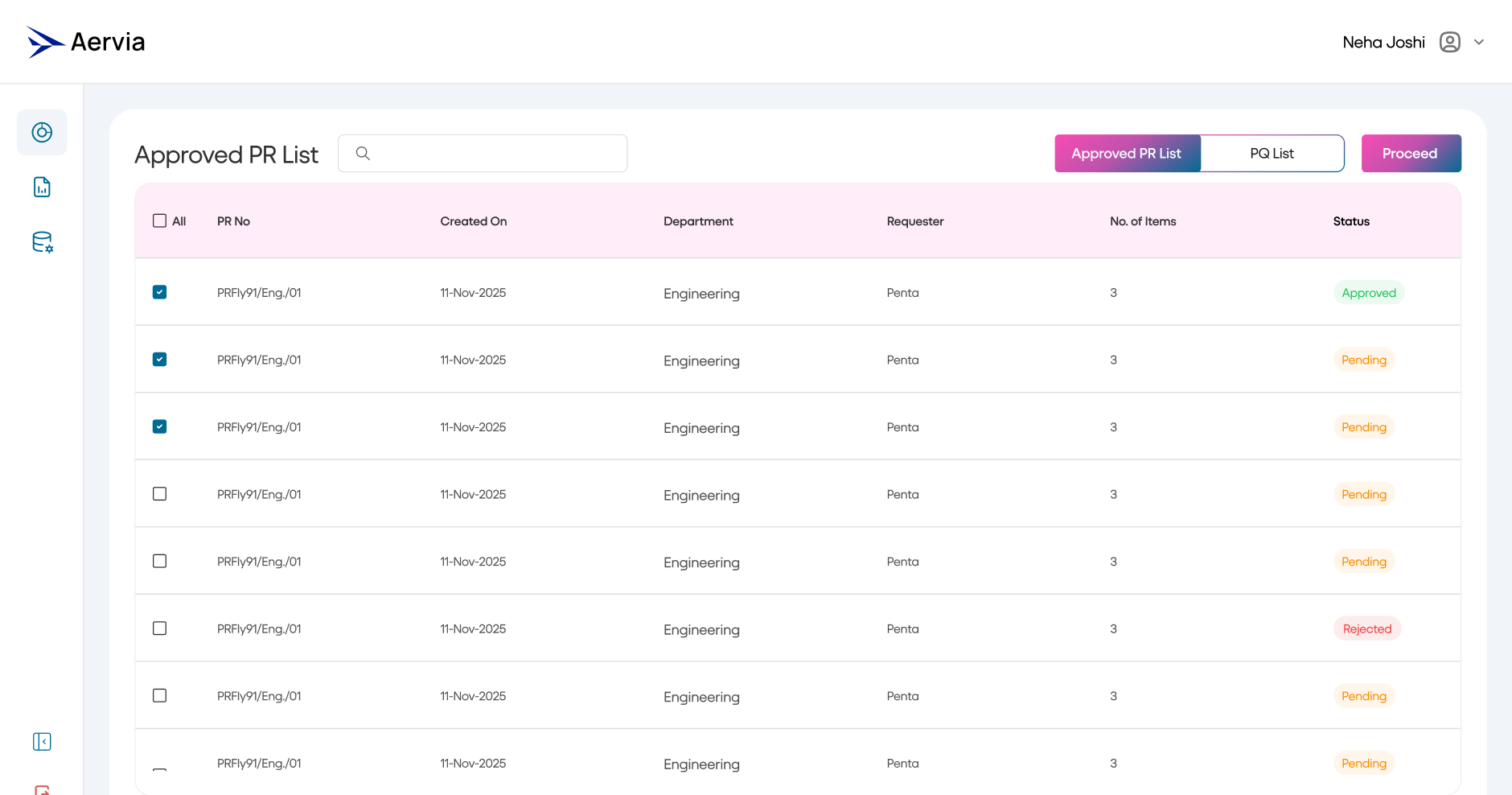Screen dimensions: 1512x795
Task: Select the dashboard icon in the sidebar
Action: (x=42, y=132)
